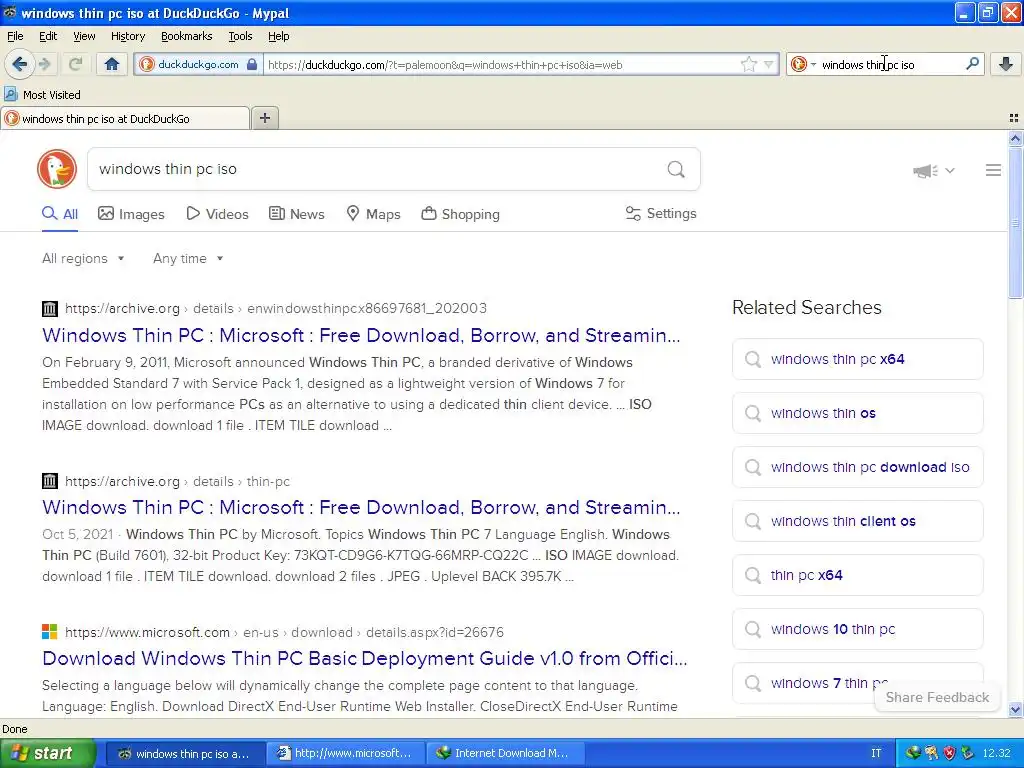
Task: Switch to Shopping results
Action: click(460, 214)
